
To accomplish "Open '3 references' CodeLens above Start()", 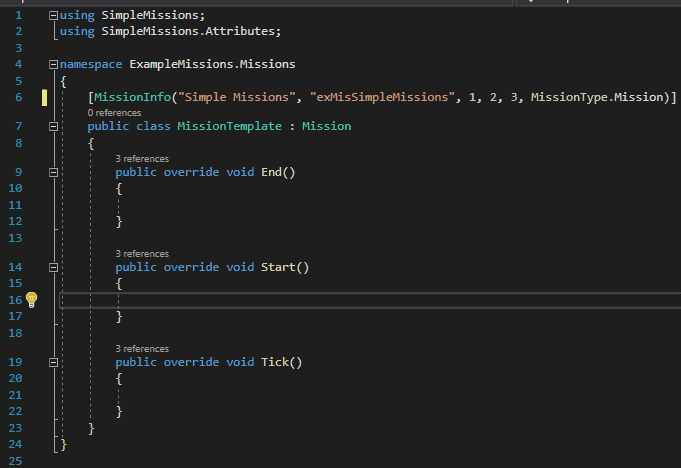I will pyautogui.click(x=142, y=254).
